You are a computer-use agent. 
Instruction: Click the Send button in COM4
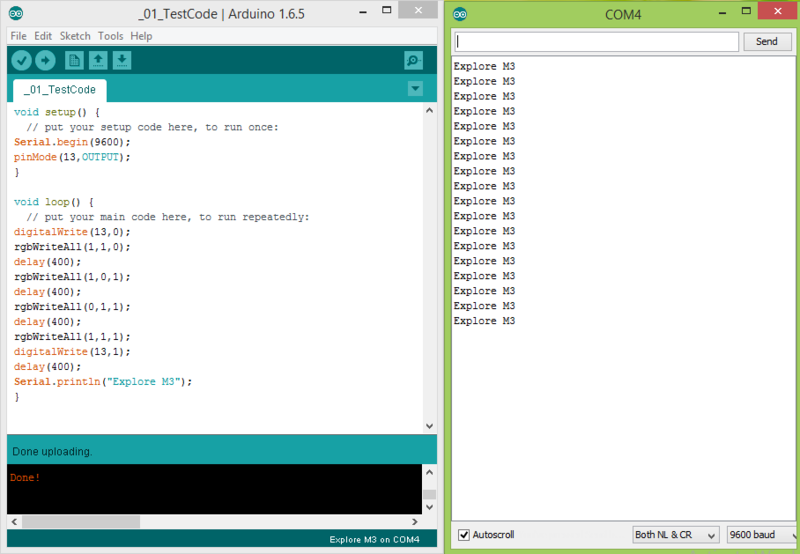coord(767,41)
